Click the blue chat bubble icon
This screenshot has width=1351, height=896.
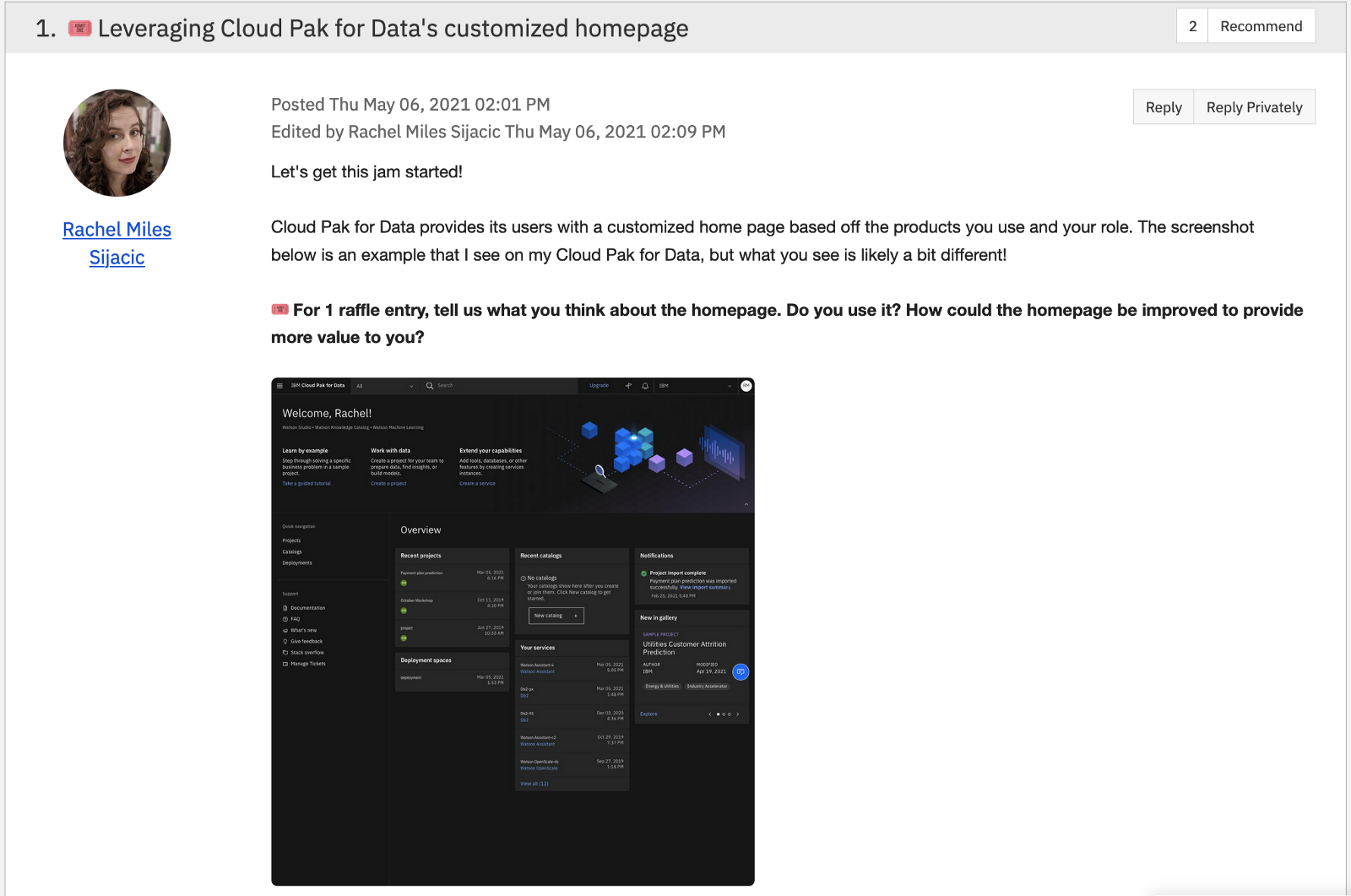741,671
